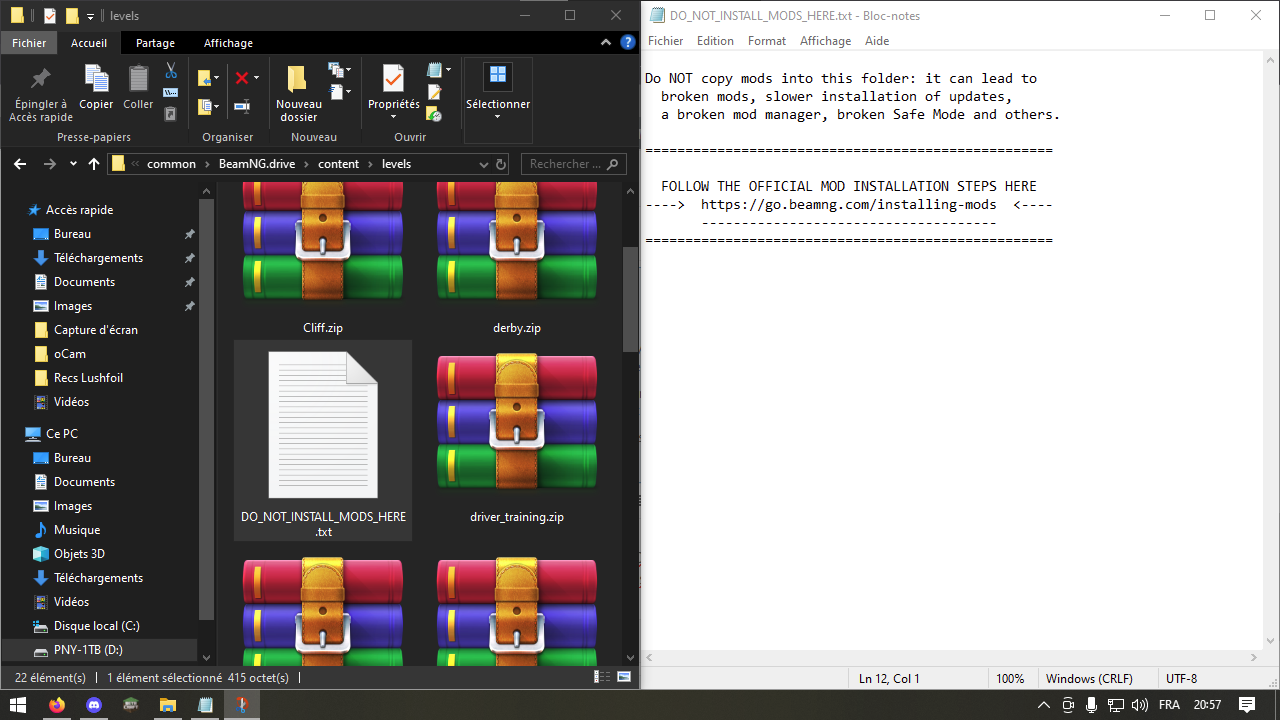Open the Notepad Aide menu
This screenshot has width=1280, height=720.
877,41
